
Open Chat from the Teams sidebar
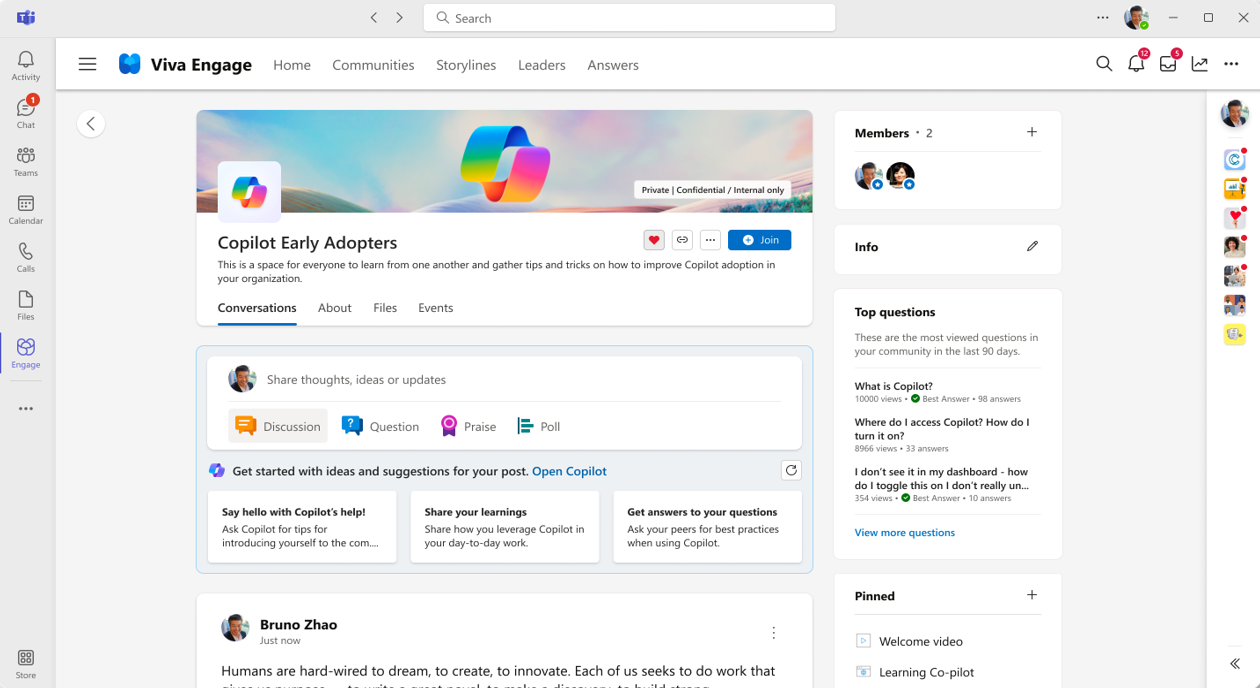click(x=25, y=110)
